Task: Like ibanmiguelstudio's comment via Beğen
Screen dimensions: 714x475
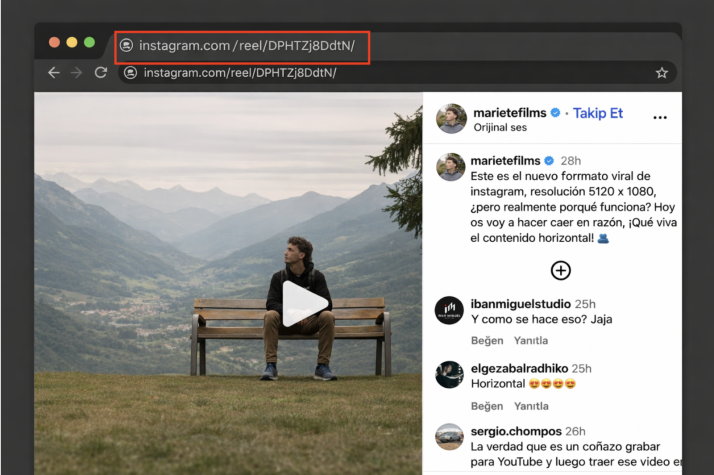Action: (487, 341)
